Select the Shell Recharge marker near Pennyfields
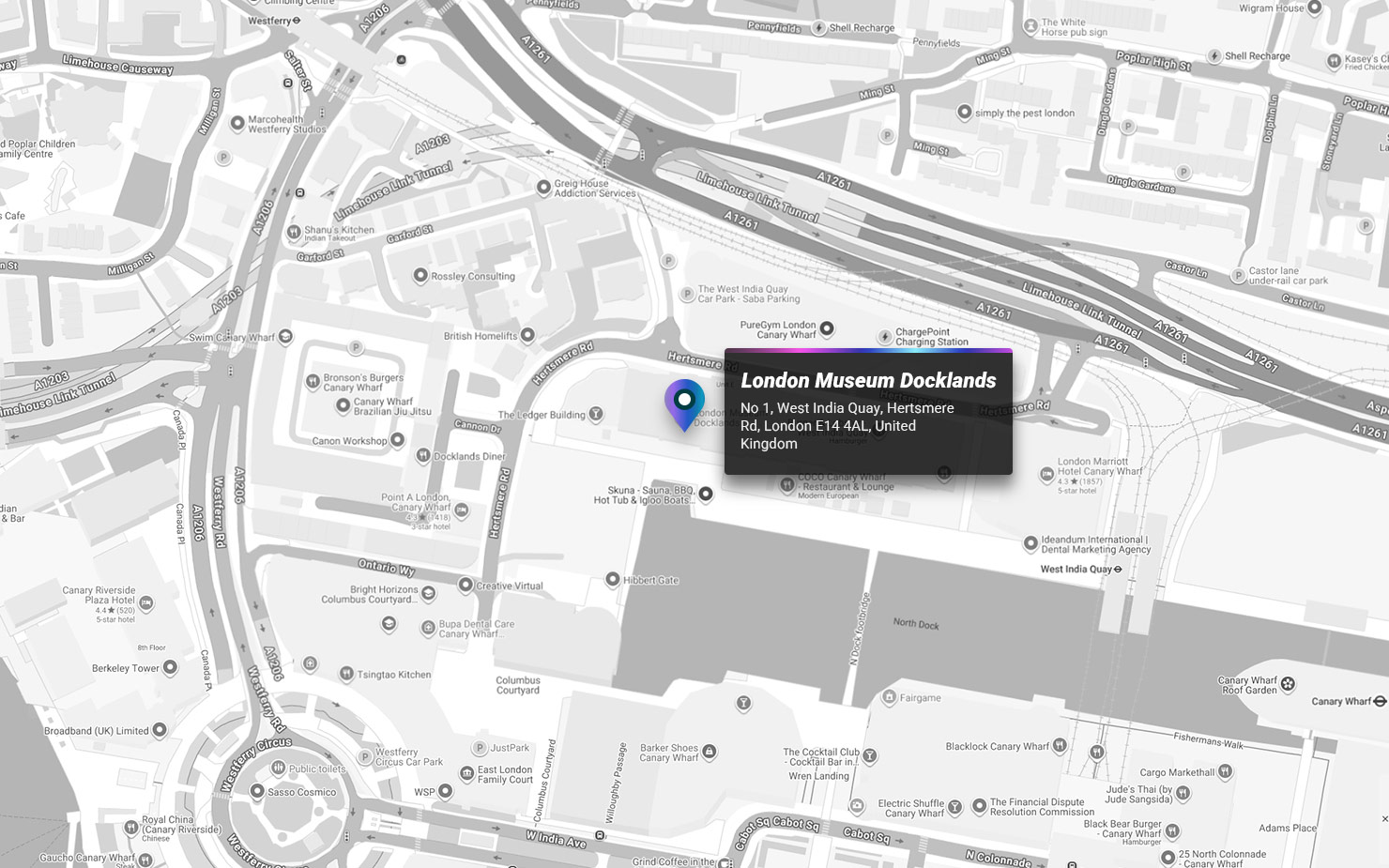 click(x=819, y=28)
